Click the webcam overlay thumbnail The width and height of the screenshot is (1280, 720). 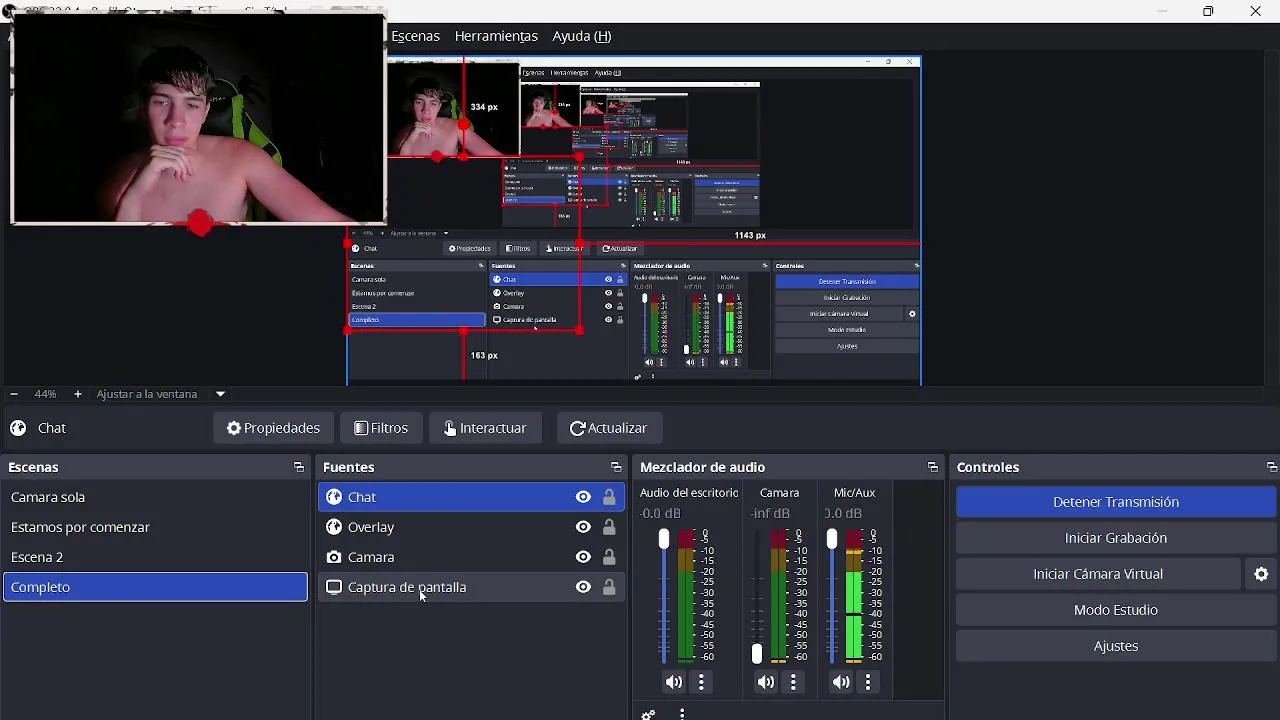198,118
